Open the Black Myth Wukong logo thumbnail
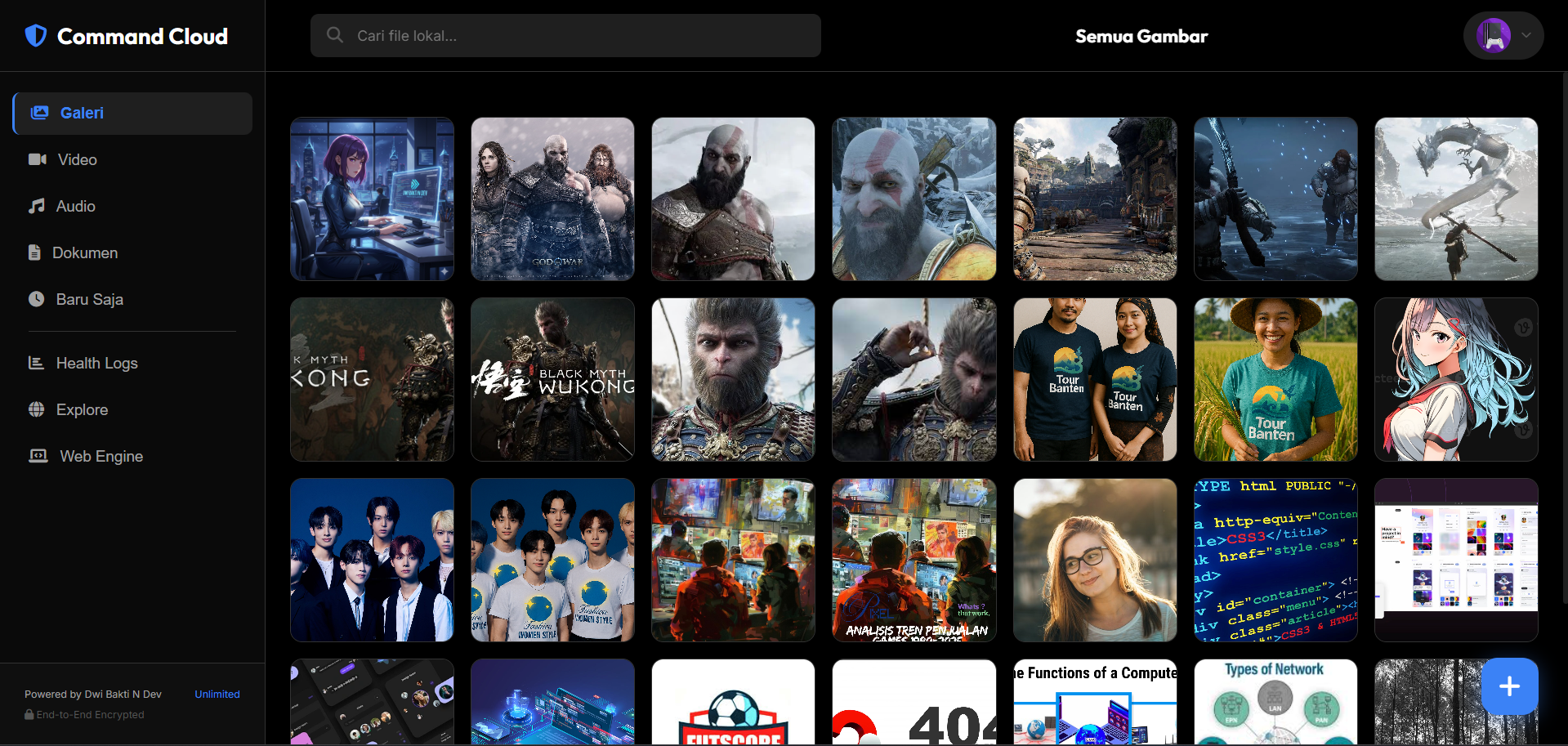The width and height of the screenshot is (1568, 746). click(x=552, y=379)
